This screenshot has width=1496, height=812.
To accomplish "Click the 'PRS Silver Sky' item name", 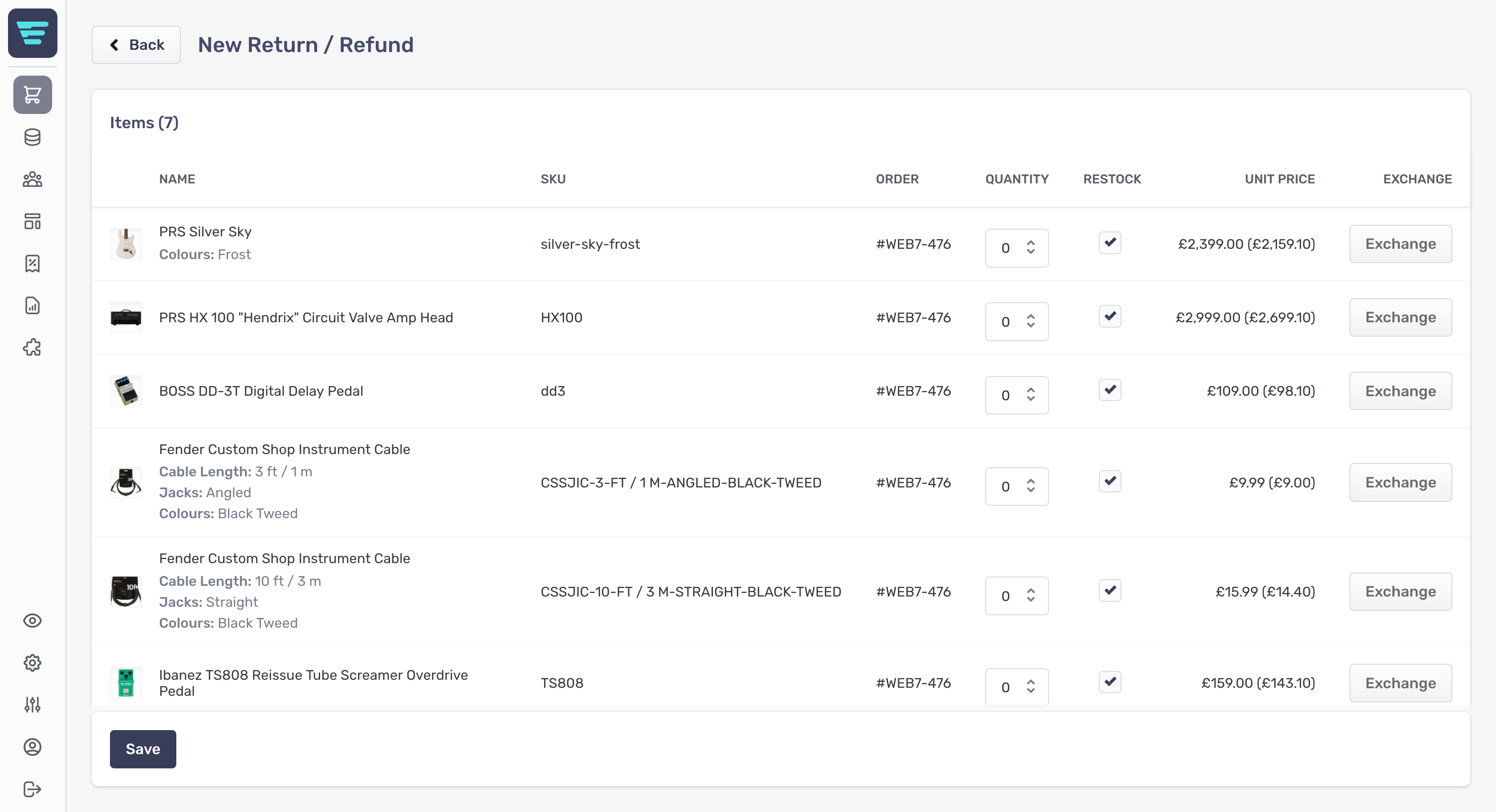I will pyautogui.click(x=205, y=232).
